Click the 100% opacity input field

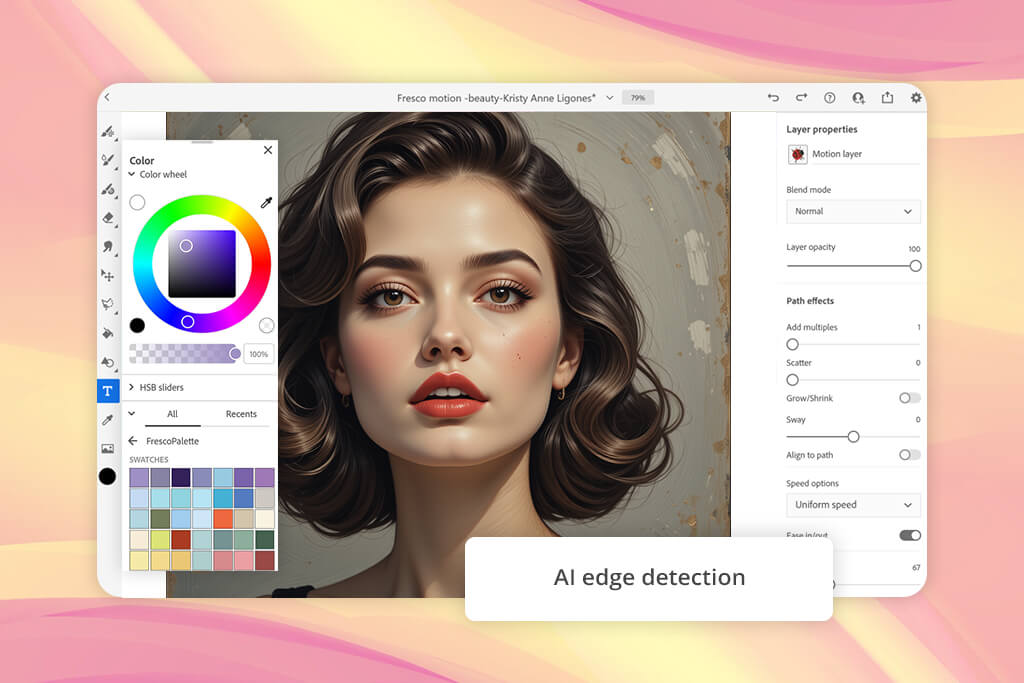click(x=259, y=354)
